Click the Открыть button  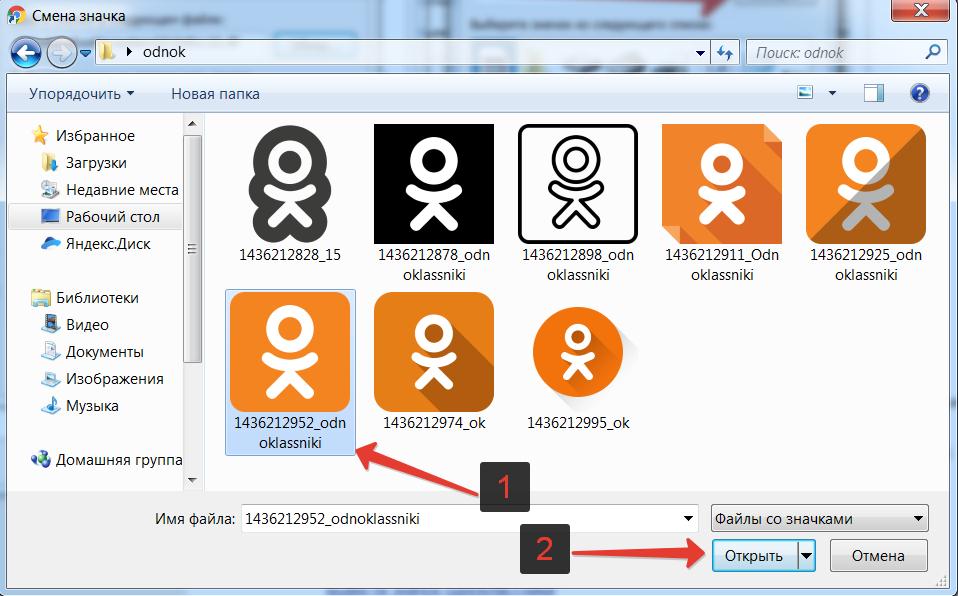pos(754,556)
